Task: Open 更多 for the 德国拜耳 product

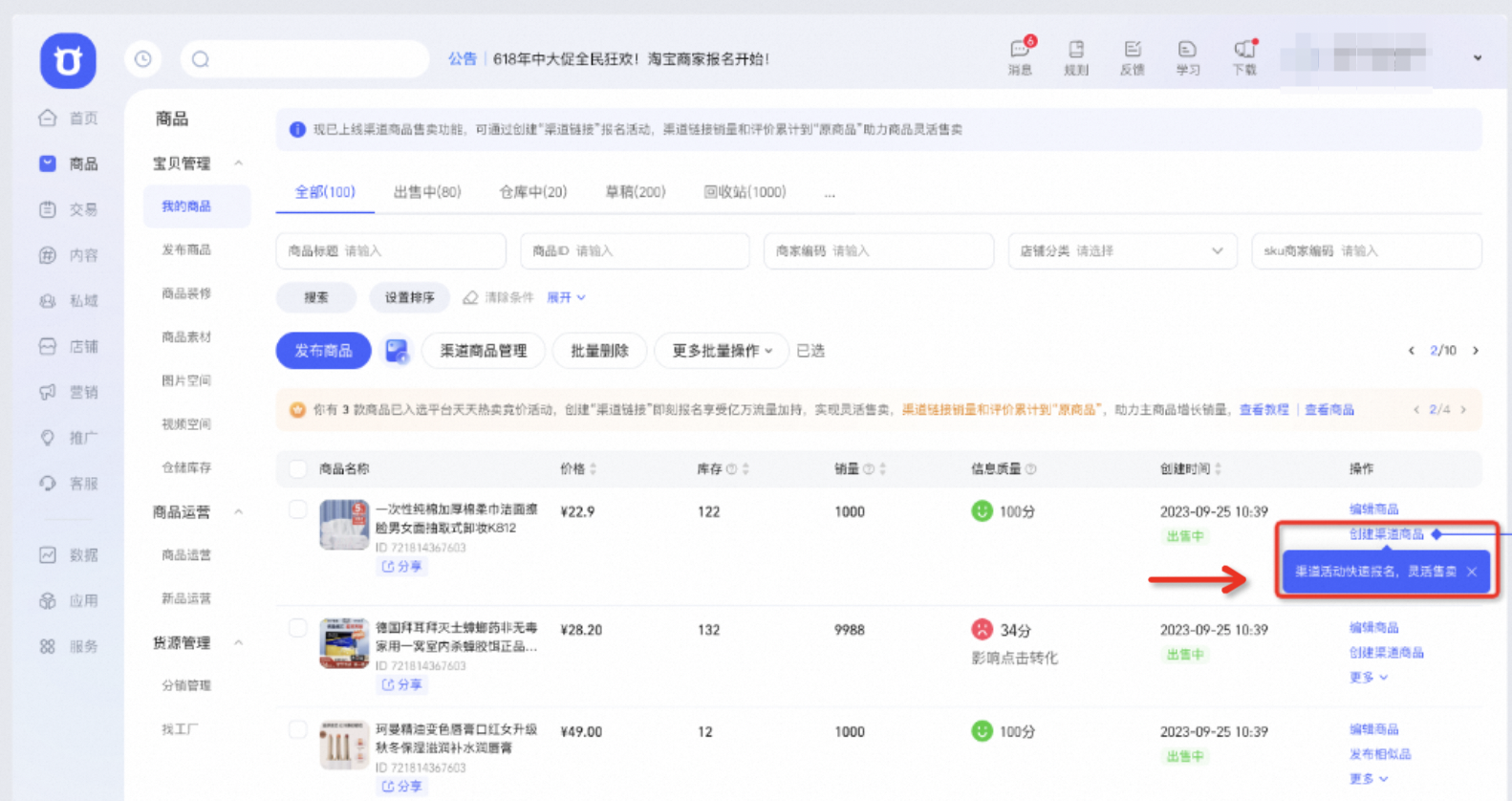Action: (x=1368, y=677)
